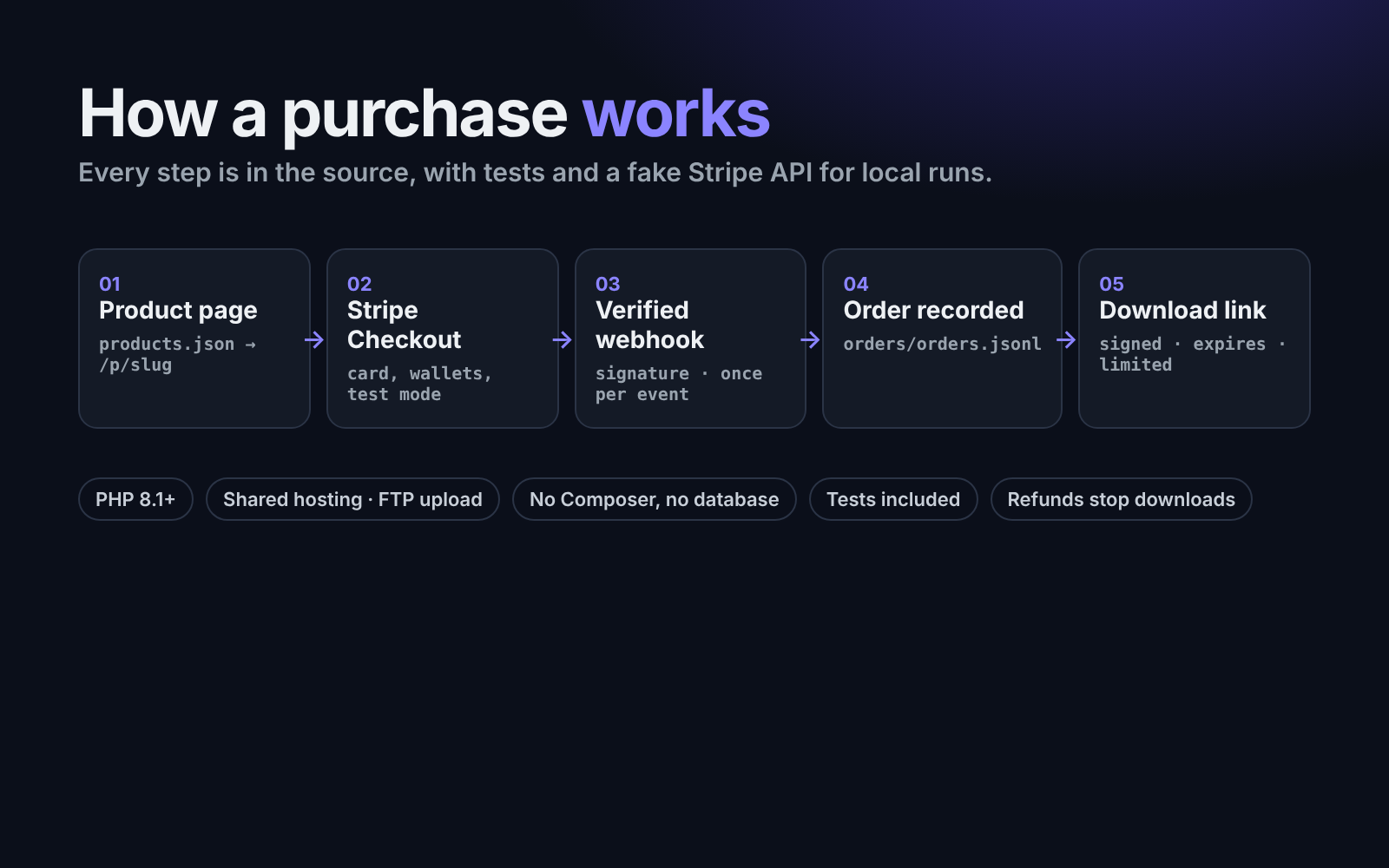Click the subtitle beginning "Every step is in the source"

coord(535,173)
